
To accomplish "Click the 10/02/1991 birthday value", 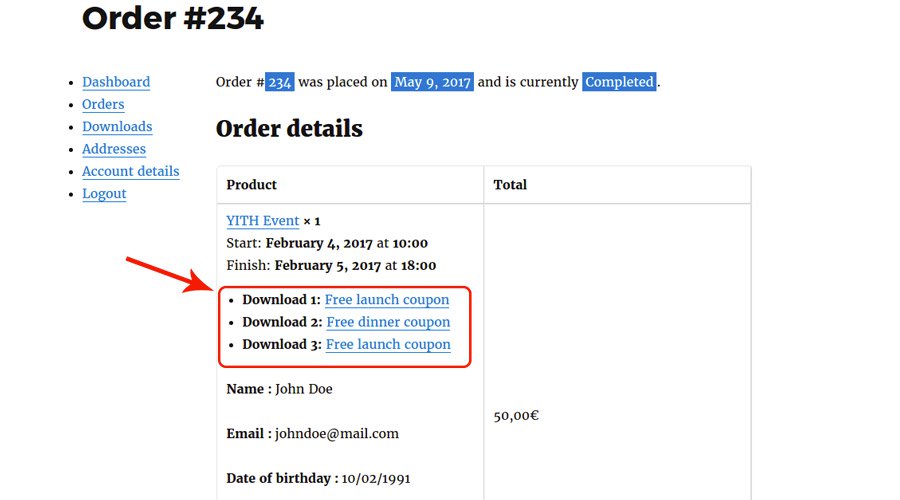I will [x=377, y=478].
